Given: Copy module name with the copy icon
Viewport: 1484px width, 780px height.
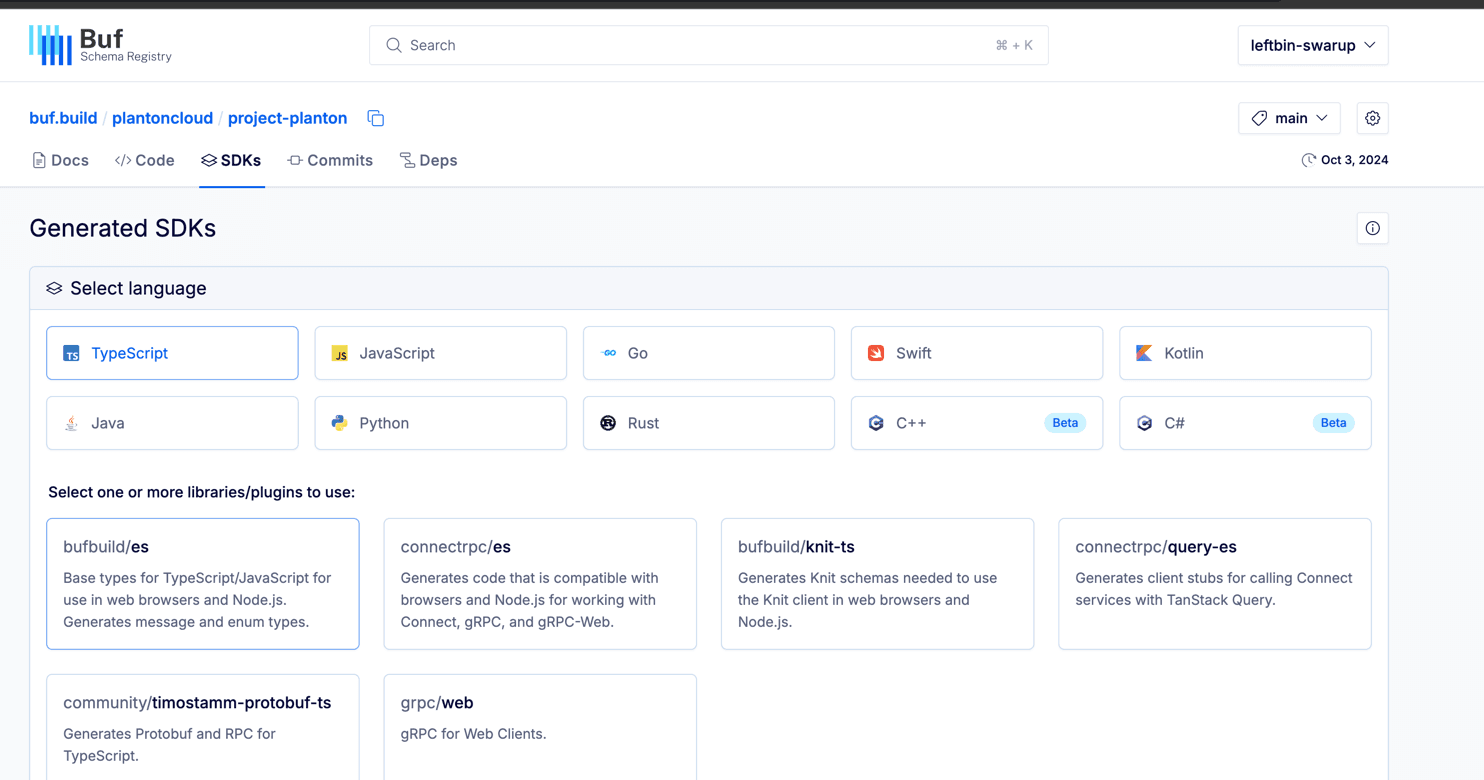Looking at the screenshot, I should (376, 118).
